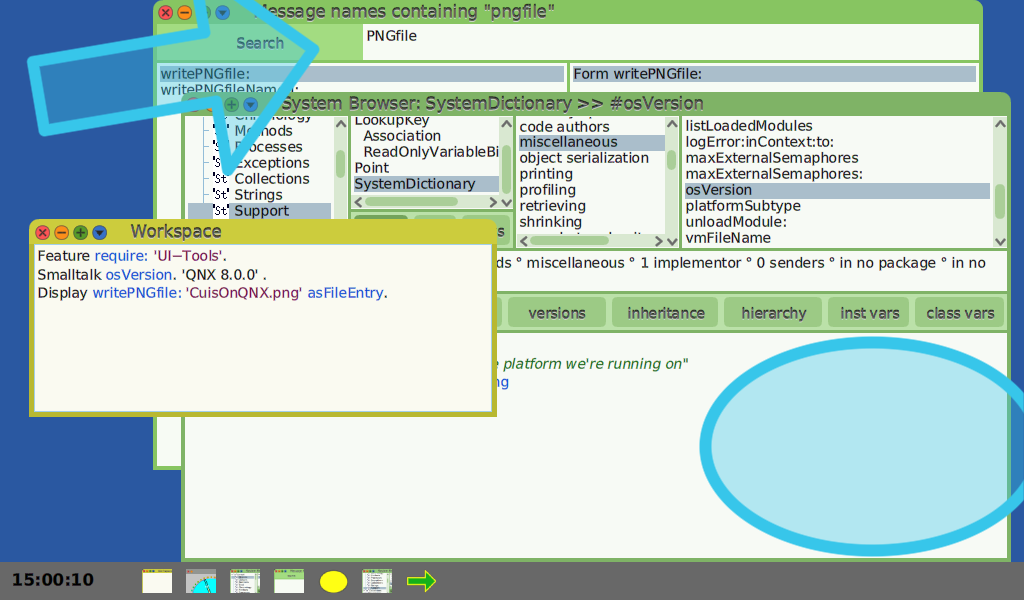The image size is (1024, 600).
Task: Expand the Workspace window with green button
Action: pyautogui.click(x=80, y=232)
